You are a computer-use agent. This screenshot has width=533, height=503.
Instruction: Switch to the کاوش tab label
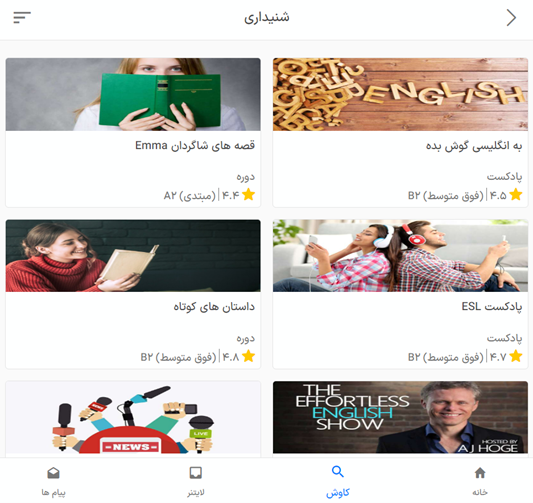pos(338,492)
